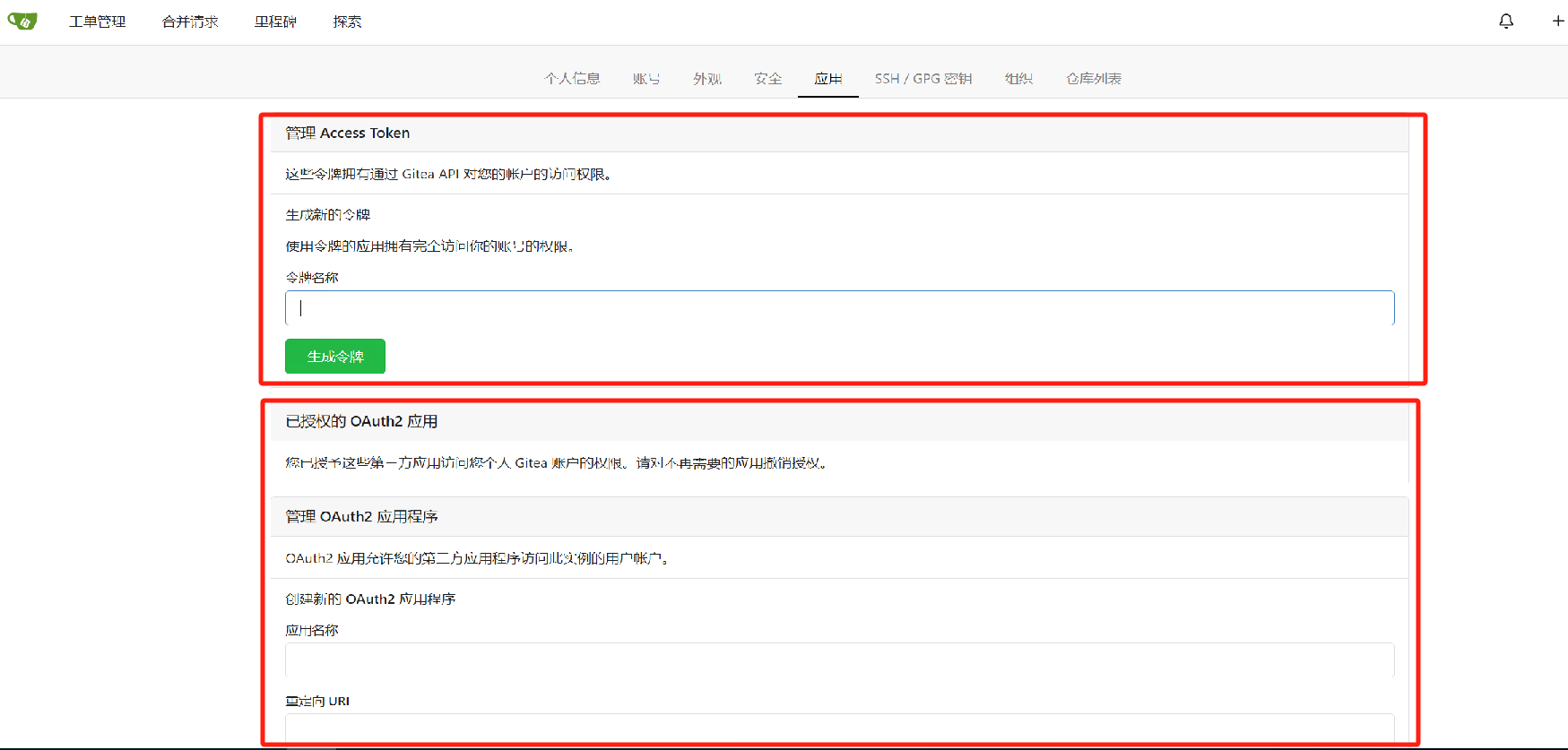Open the 仓库列表 tab
This screenshot has width=1568, height=750.
tap(1094, 79)
